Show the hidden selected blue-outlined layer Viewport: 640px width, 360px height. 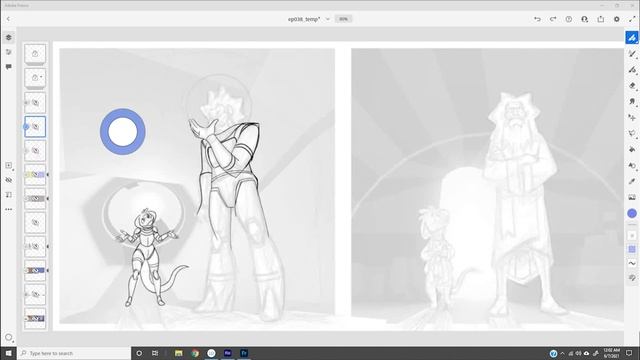(x=36, y=127)
